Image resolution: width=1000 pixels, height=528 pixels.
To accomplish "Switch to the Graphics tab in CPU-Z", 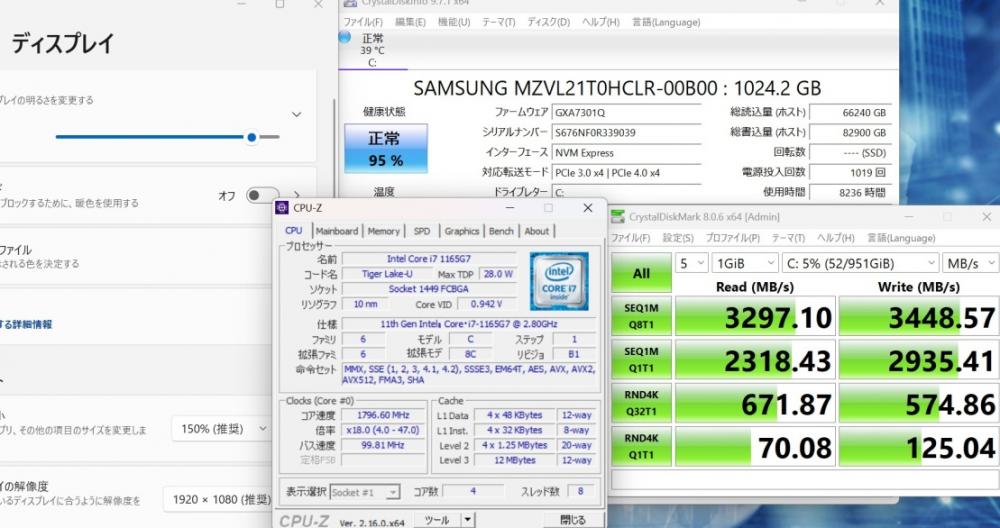I will click(461, 231).
